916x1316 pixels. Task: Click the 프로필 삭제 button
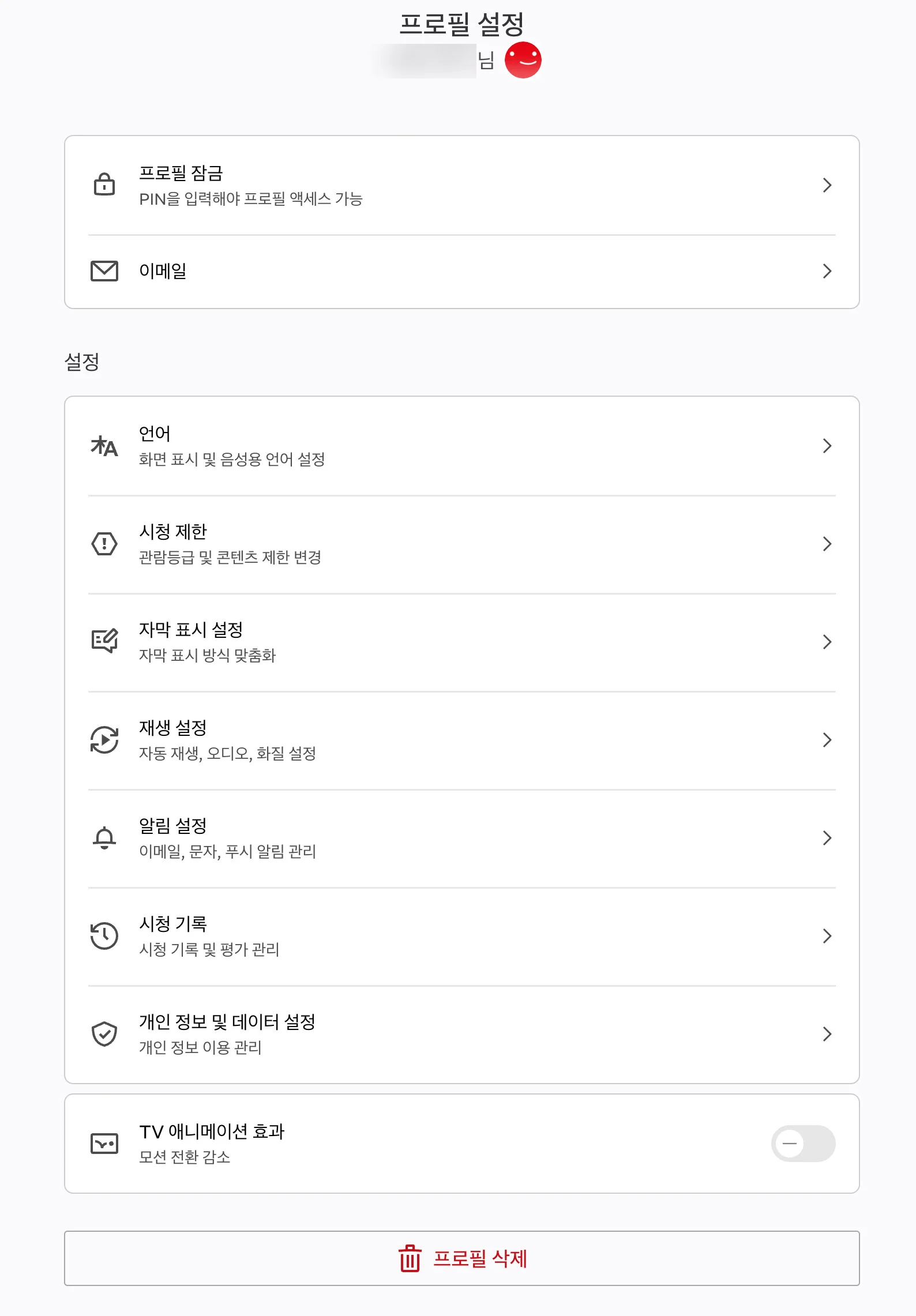[461, 1258]
